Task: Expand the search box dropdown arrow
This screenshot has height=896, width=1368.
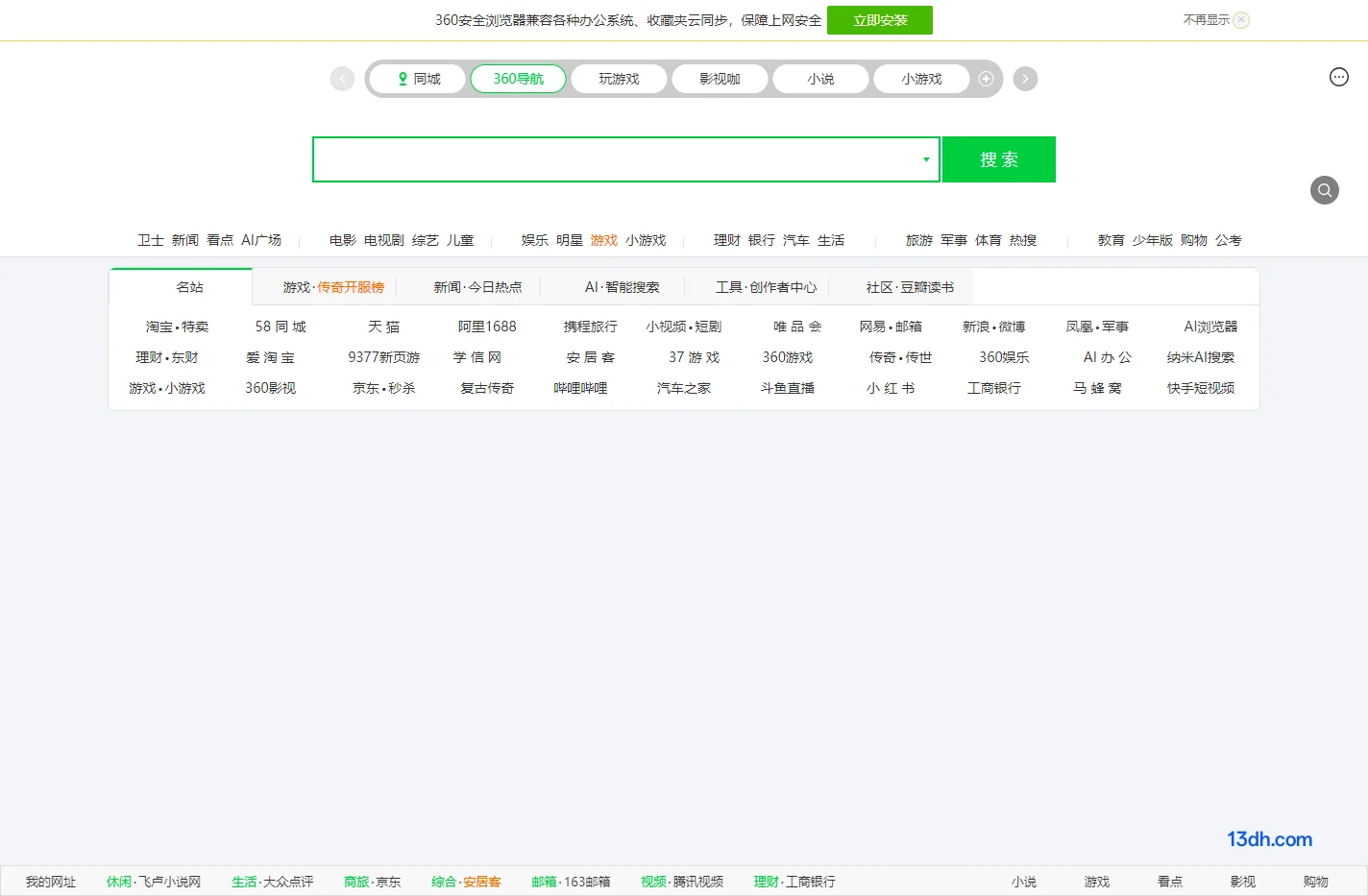Action: (x=926, y=159)
